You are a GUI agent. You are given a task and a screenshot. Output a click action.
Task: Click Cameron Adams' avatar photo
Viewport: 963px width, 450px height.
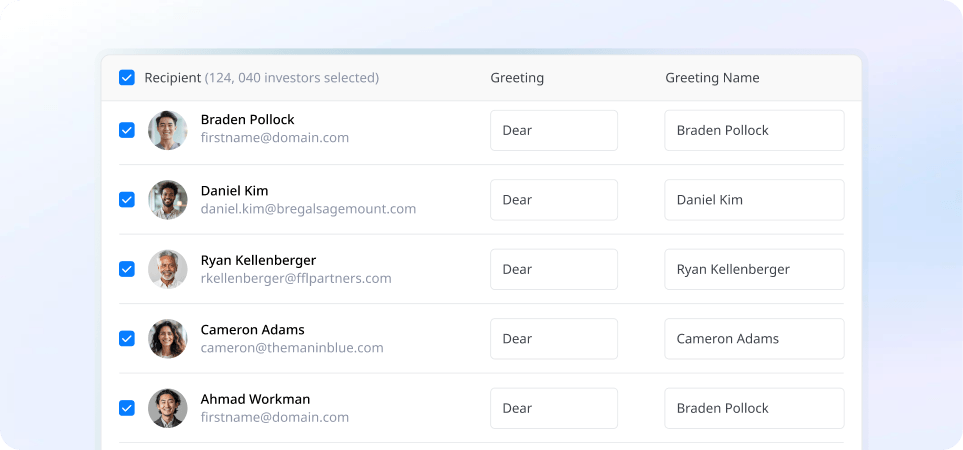coord(168,338)
